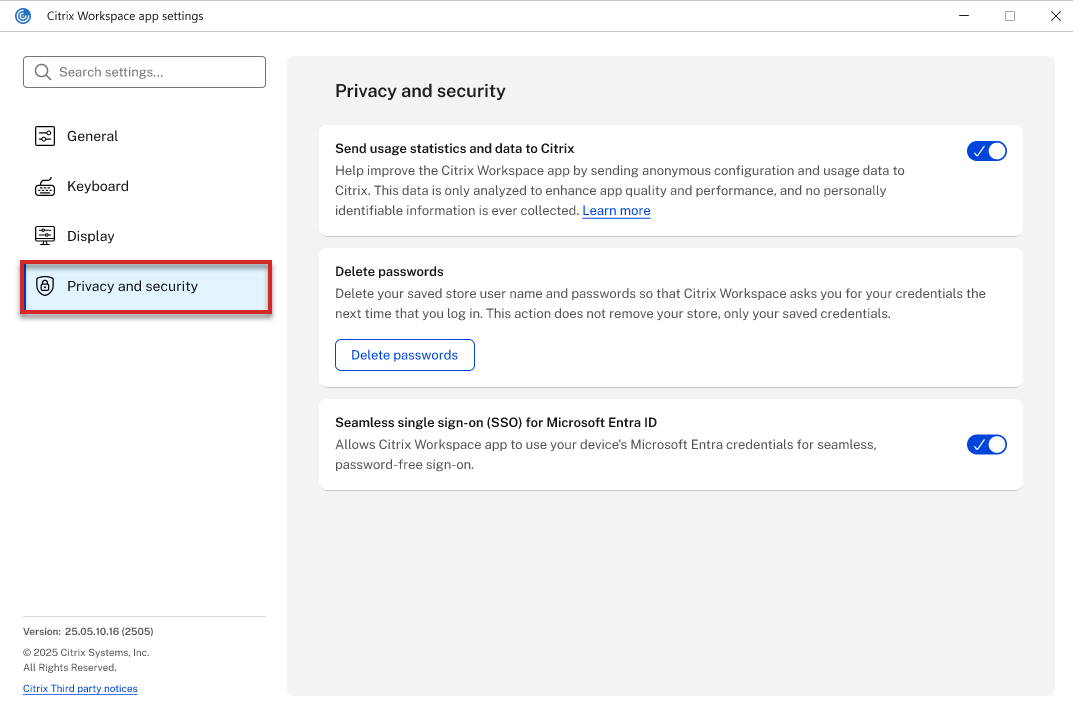Click the Citrix Workspace logo in title bar
Image resolution: width=1073 pixels, height=718 pixels.
tap(23, 16)
